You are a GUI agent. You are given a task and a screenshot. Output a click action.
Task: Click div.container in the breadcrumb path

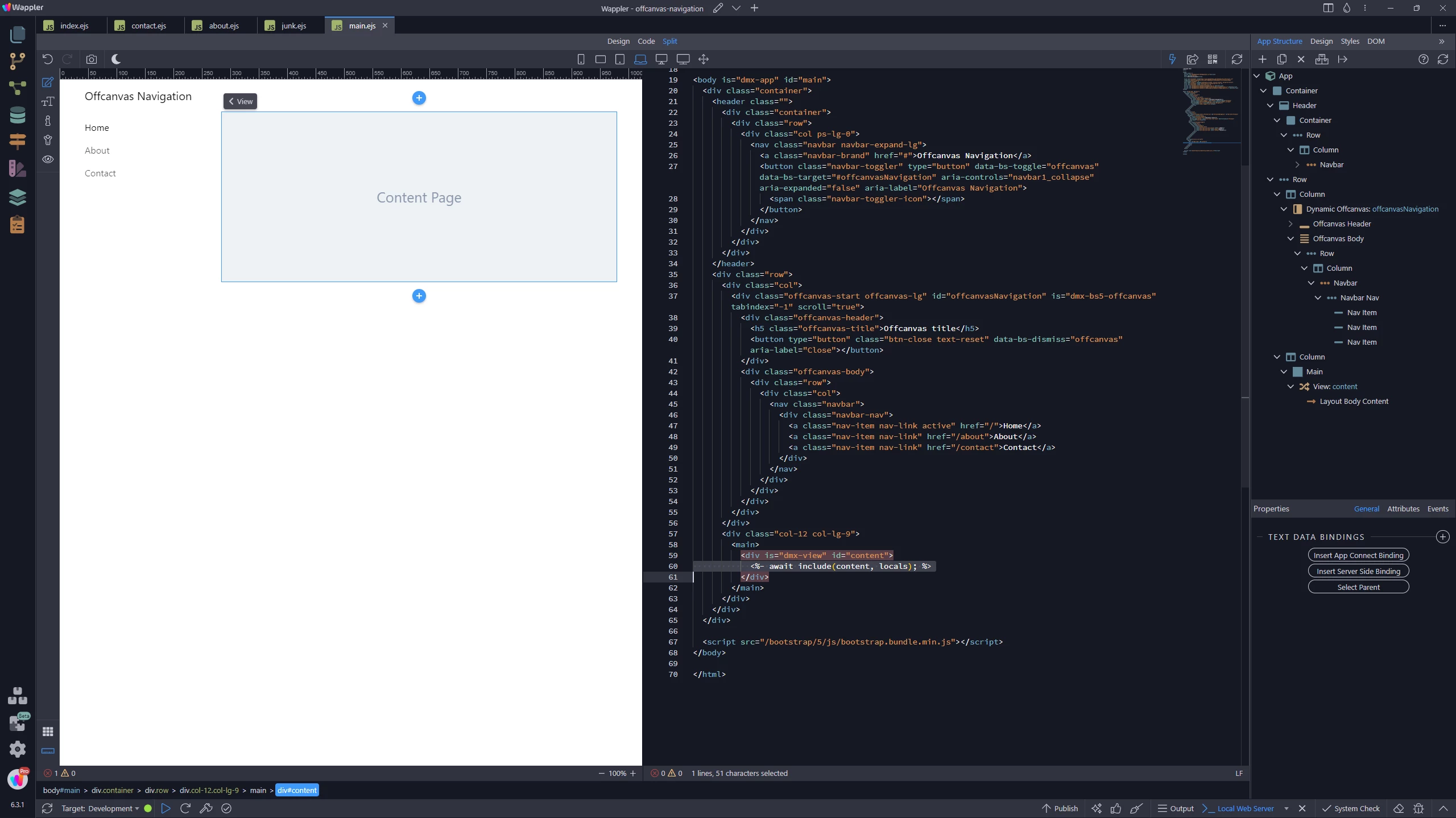[x=113, y=790]
